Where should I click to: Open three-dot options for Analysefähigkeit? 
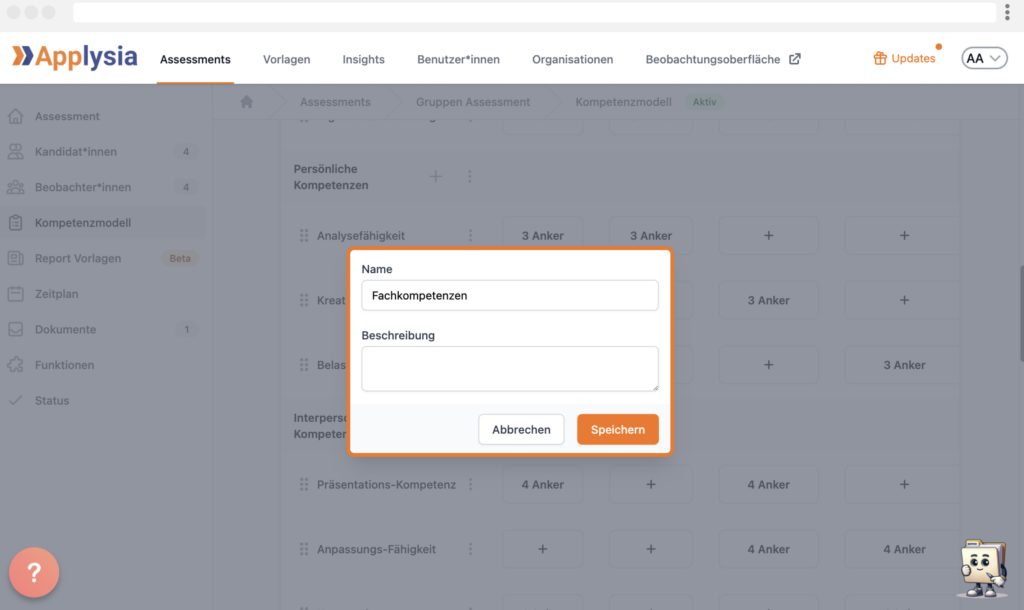tap(470, 236)
